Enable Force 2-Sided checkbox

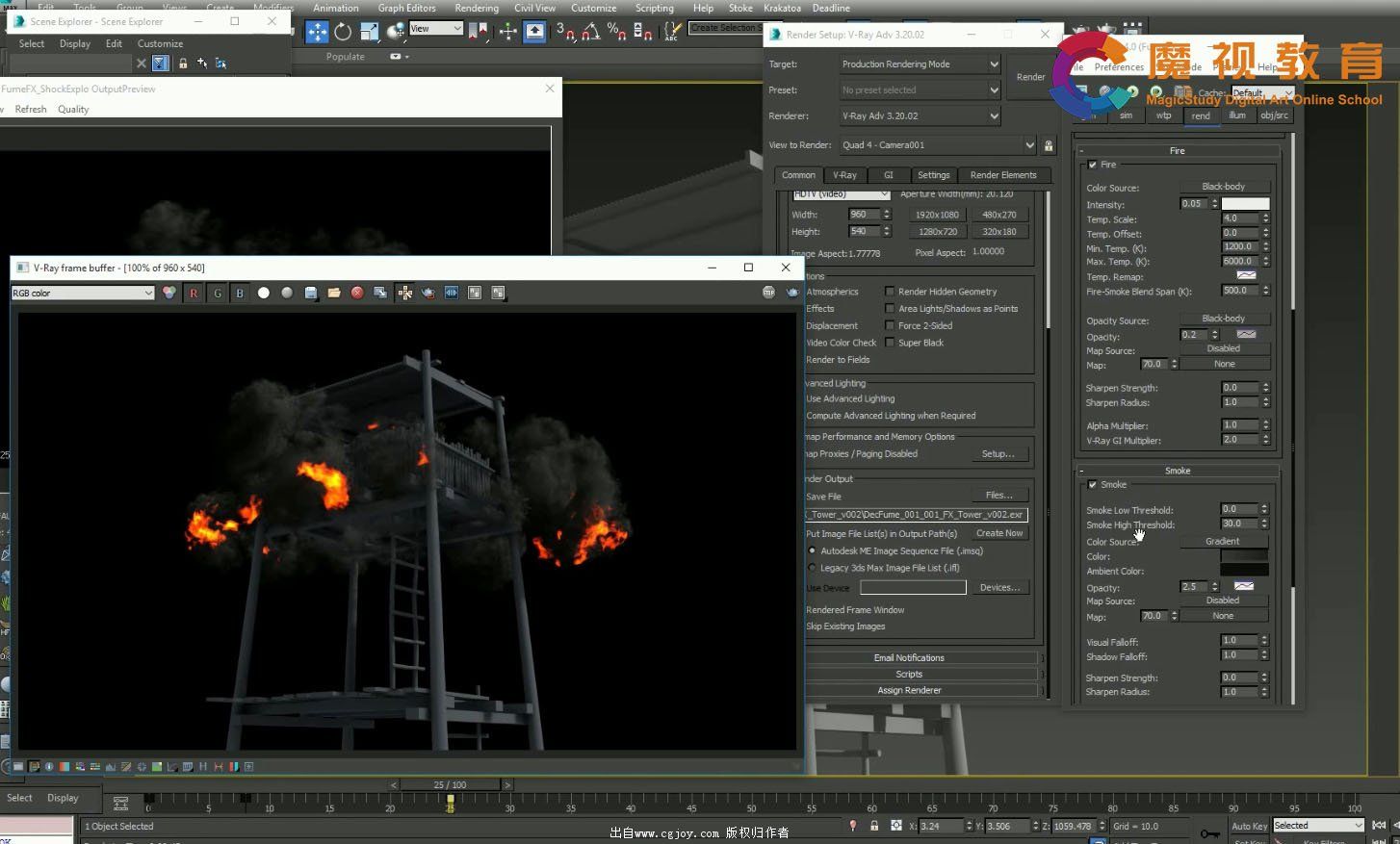tap(890, 326)
